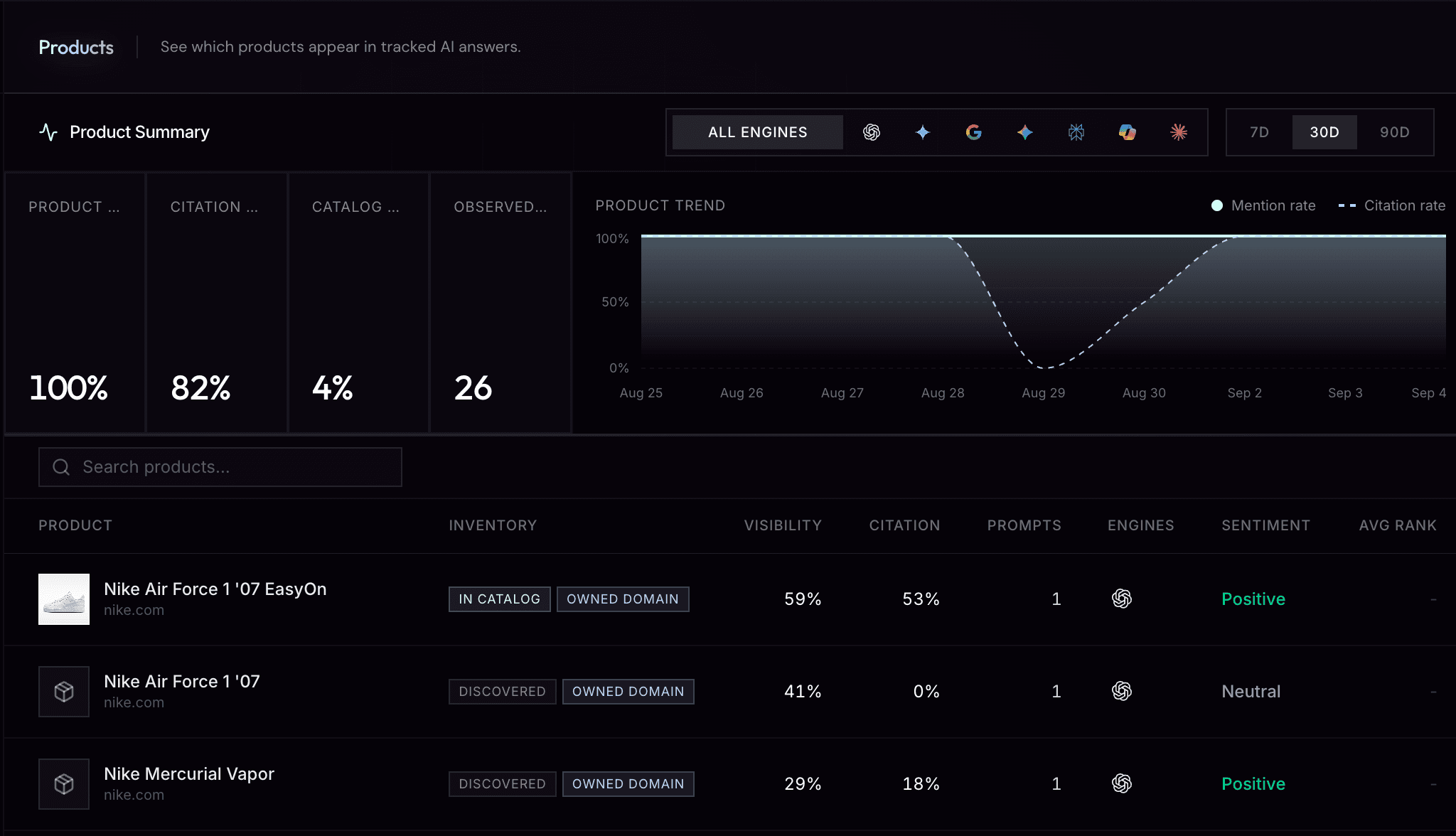Image resolution: width=1456 pixels, height=836 pixels.
Task: Click ChatGPT icon in Air Force 1 '07 row
Action: coord(1122,692)
